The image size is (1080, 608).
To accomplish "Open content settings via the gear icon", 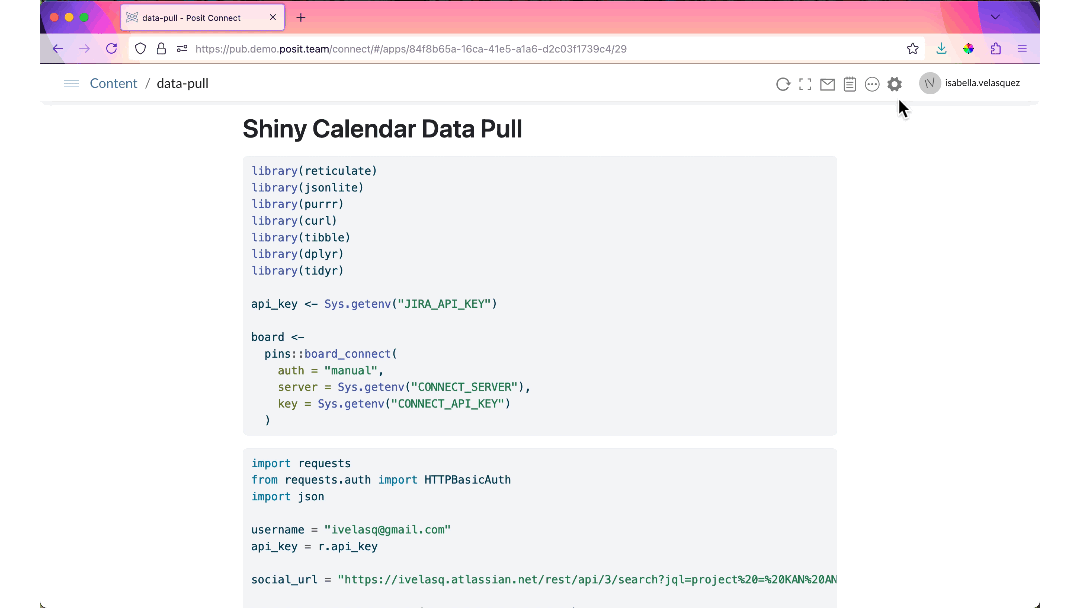I will (894, 84).
